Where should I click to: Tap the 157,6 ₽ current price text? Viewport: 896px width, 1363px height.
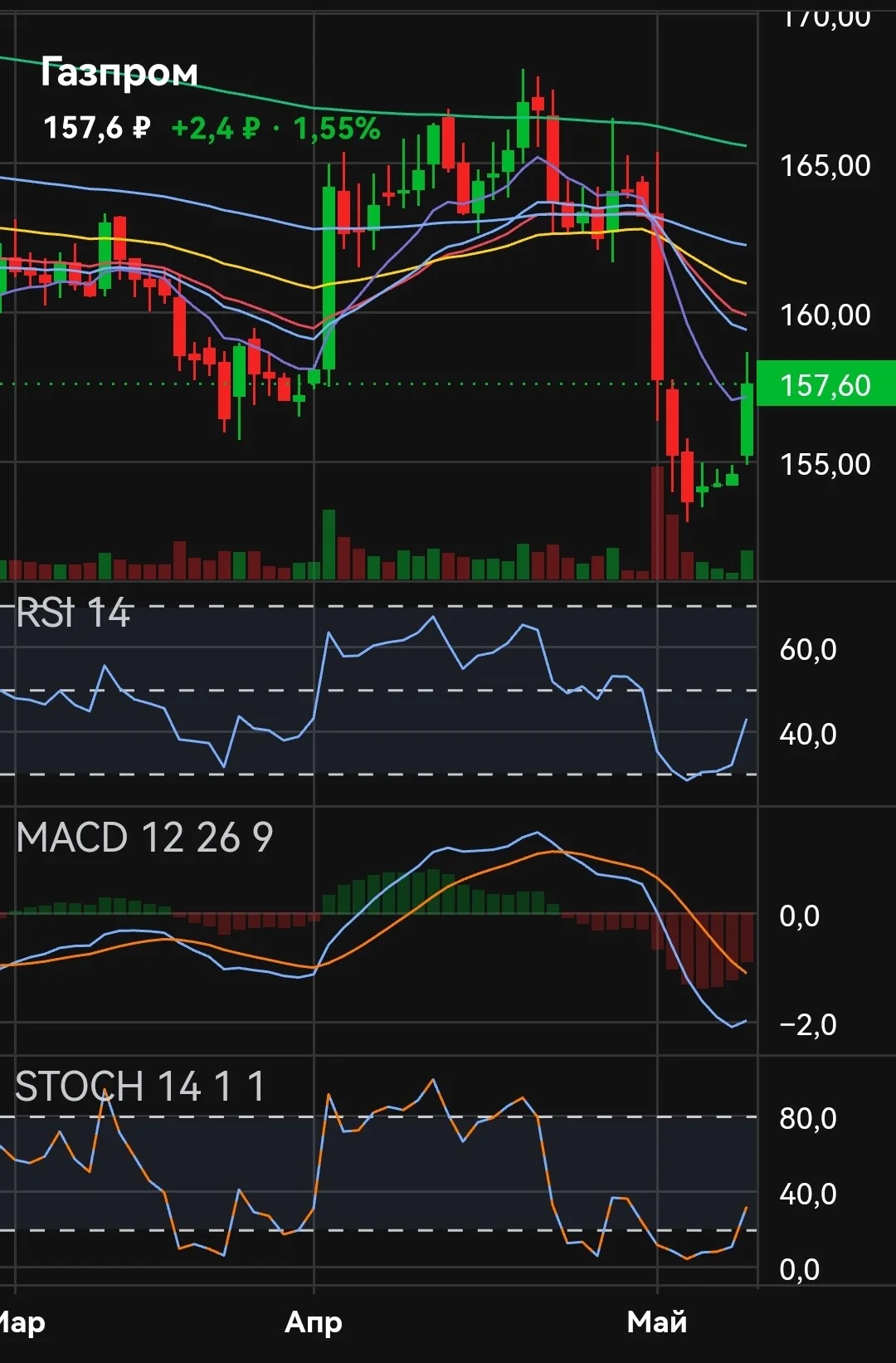click(97, 128)
